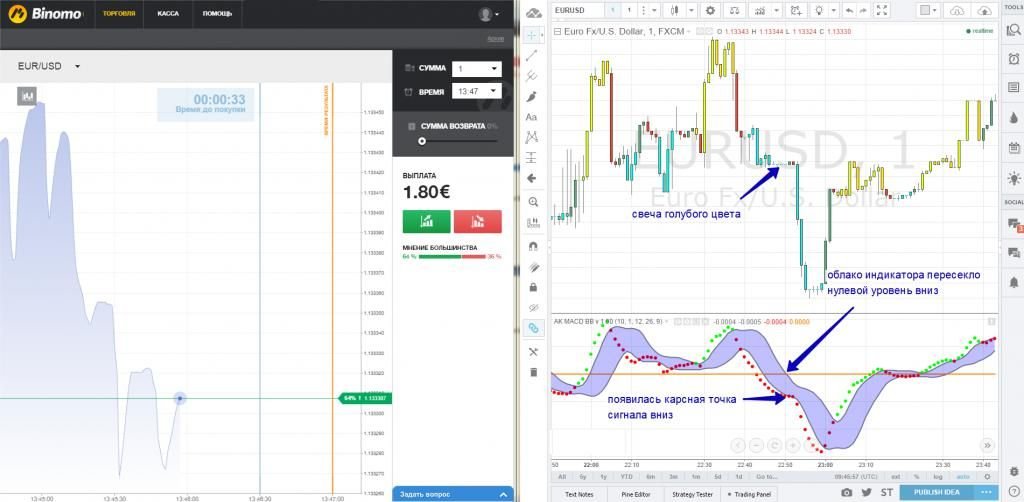1024x502 pixels.
Task: Toggle fullscreen mode icon
Action: click(x=882, y=10)
